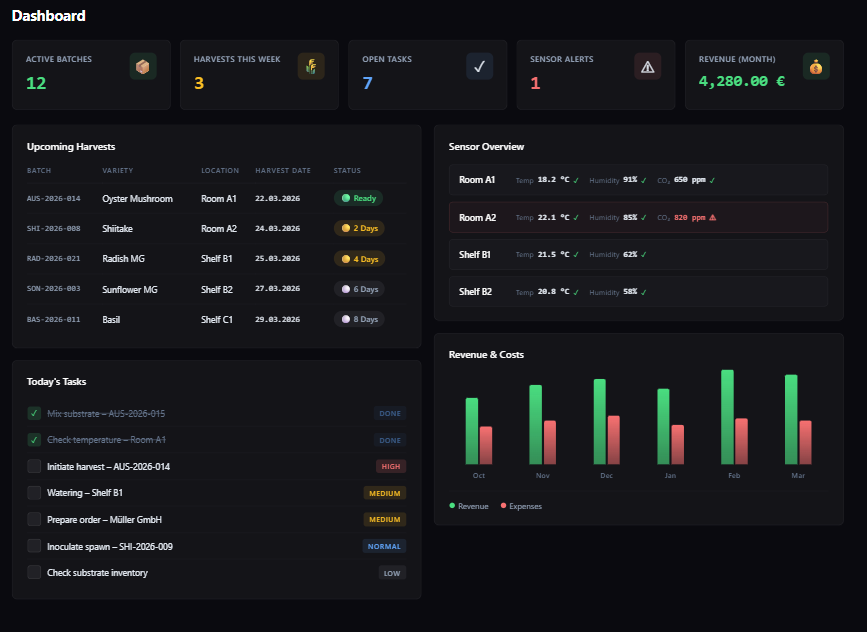
Task: Click the 8 Days badge for Basil
Action: [359, 319]
